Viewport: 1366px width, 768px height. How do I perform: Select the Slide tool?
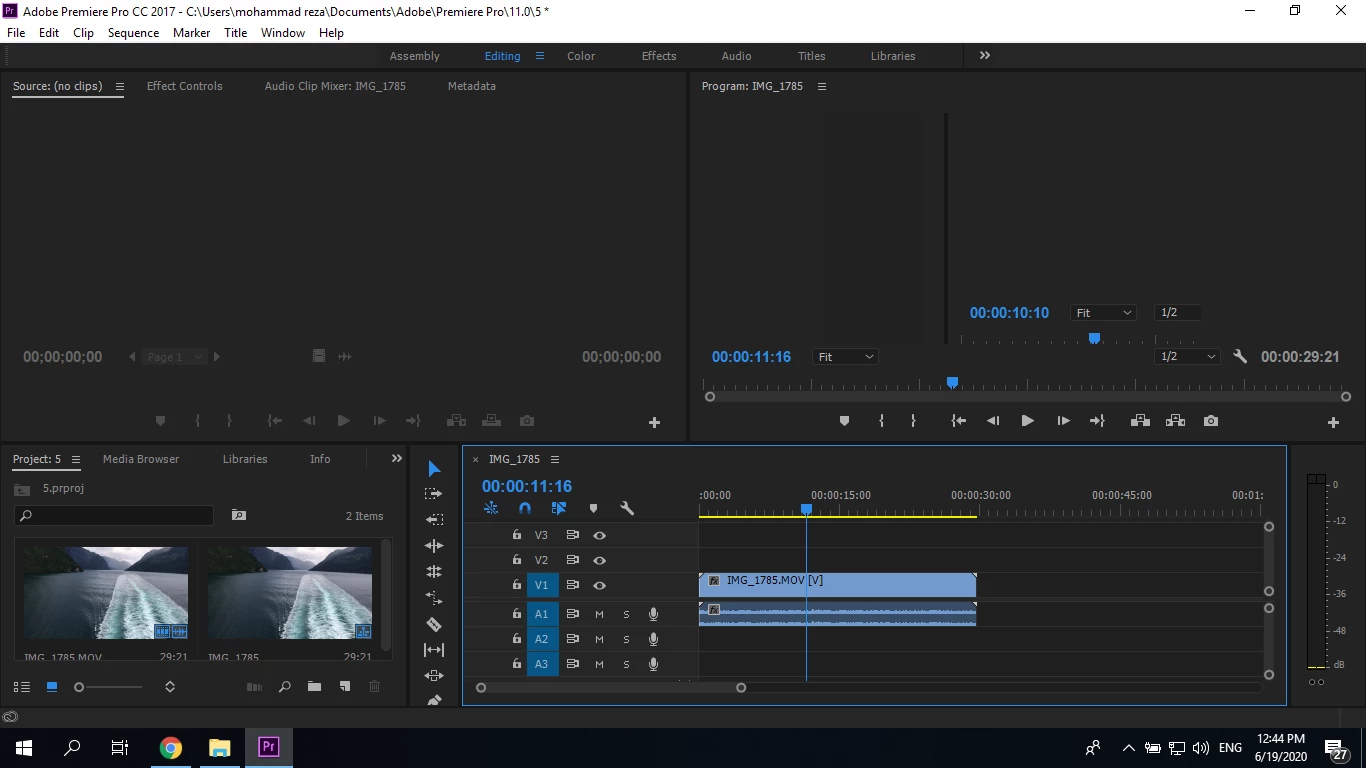pos(434,676)
